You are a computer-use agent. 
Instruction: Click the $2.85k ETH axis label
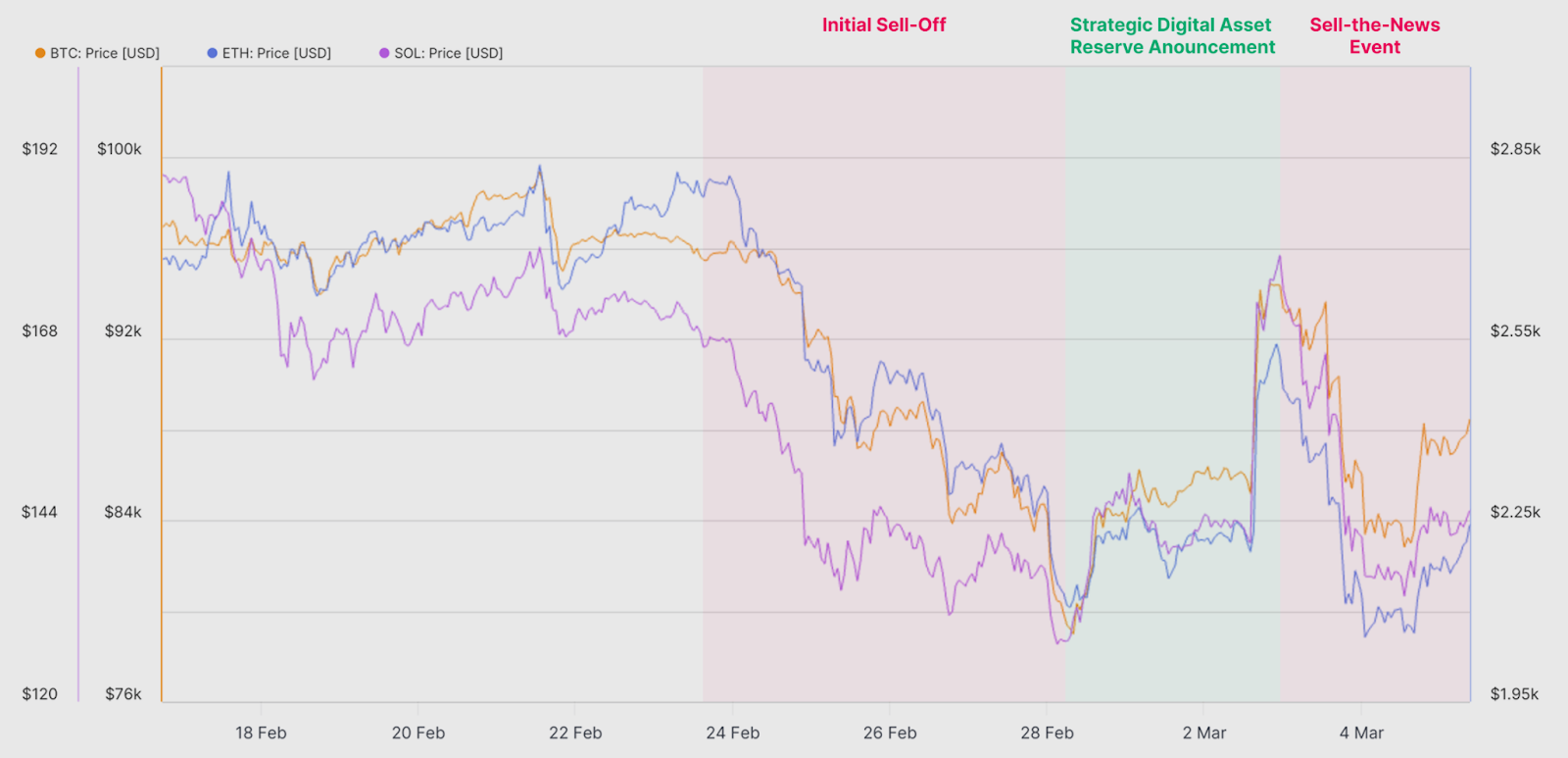click(1515, 149)
